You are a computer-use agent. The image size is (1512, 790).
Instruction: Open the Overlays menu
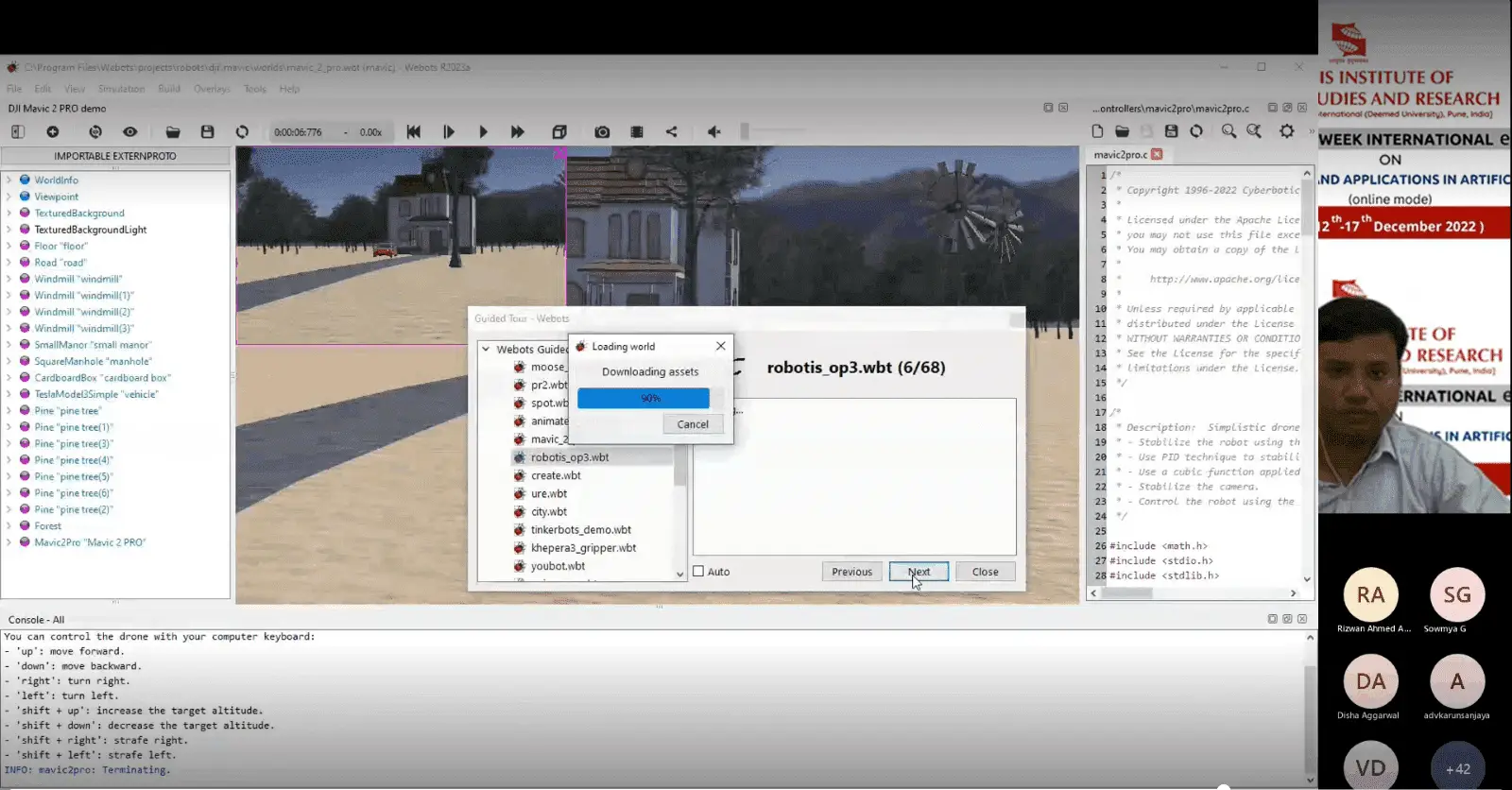pyautogui.click(x=212, y=89)
